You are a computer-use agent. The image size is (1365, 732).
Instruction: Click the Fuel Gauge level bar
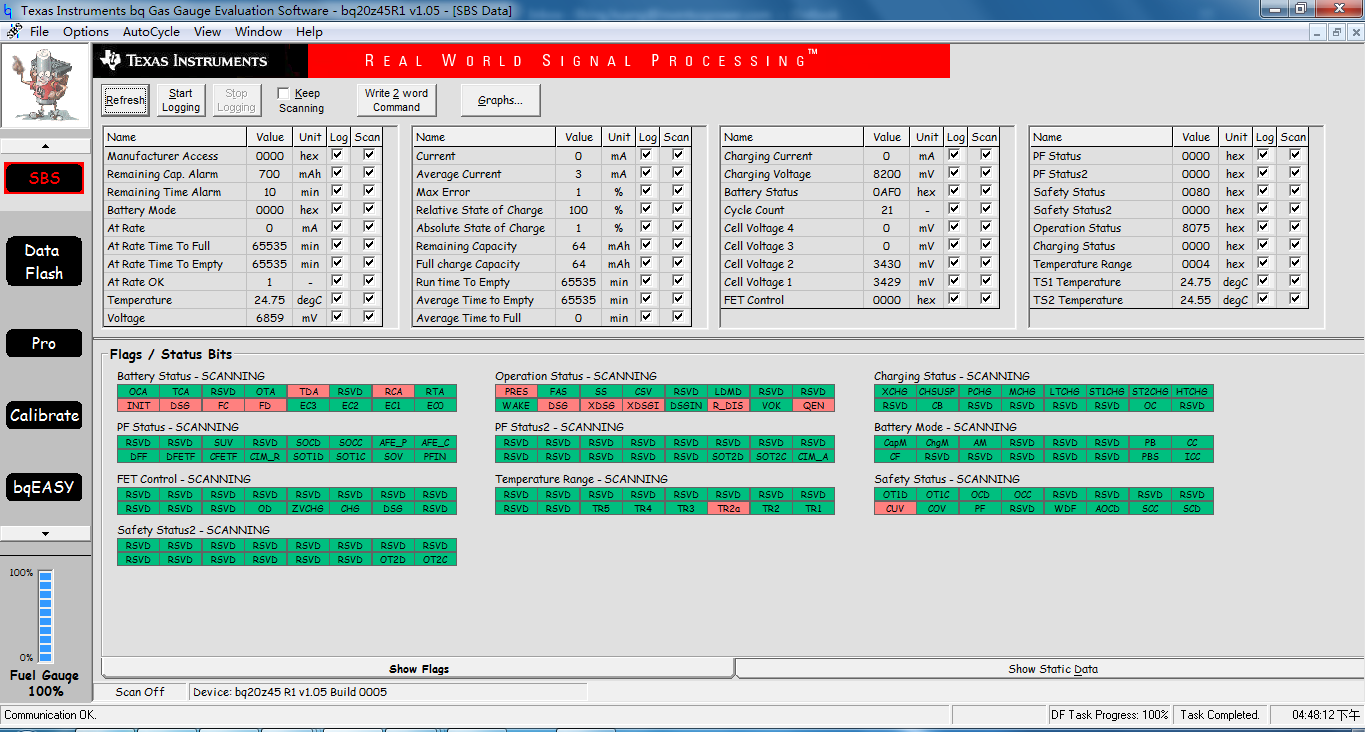tap(45, 615)
